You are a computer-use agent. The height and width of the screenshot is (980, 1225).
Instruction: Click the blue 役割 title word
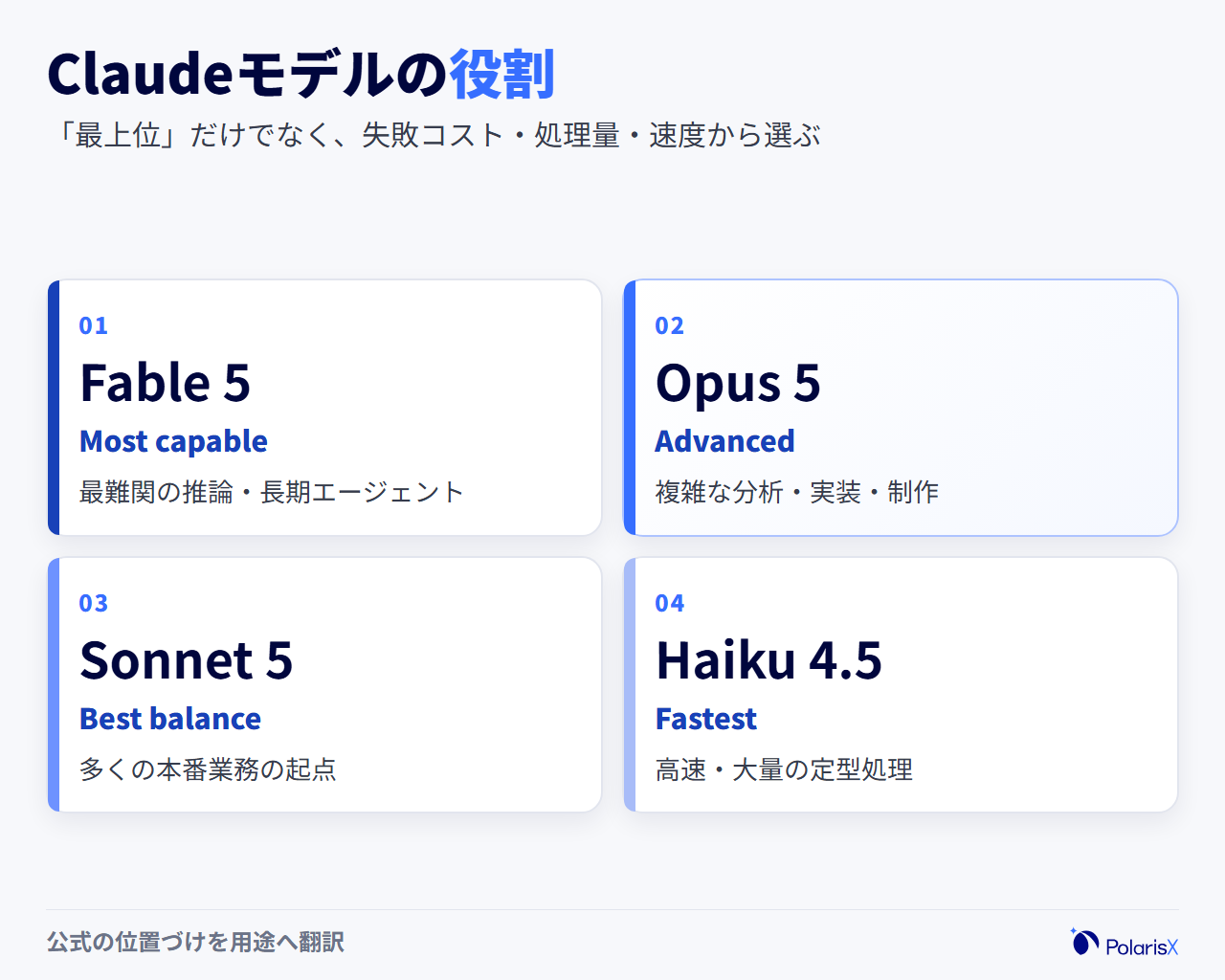tap(502, 74)
